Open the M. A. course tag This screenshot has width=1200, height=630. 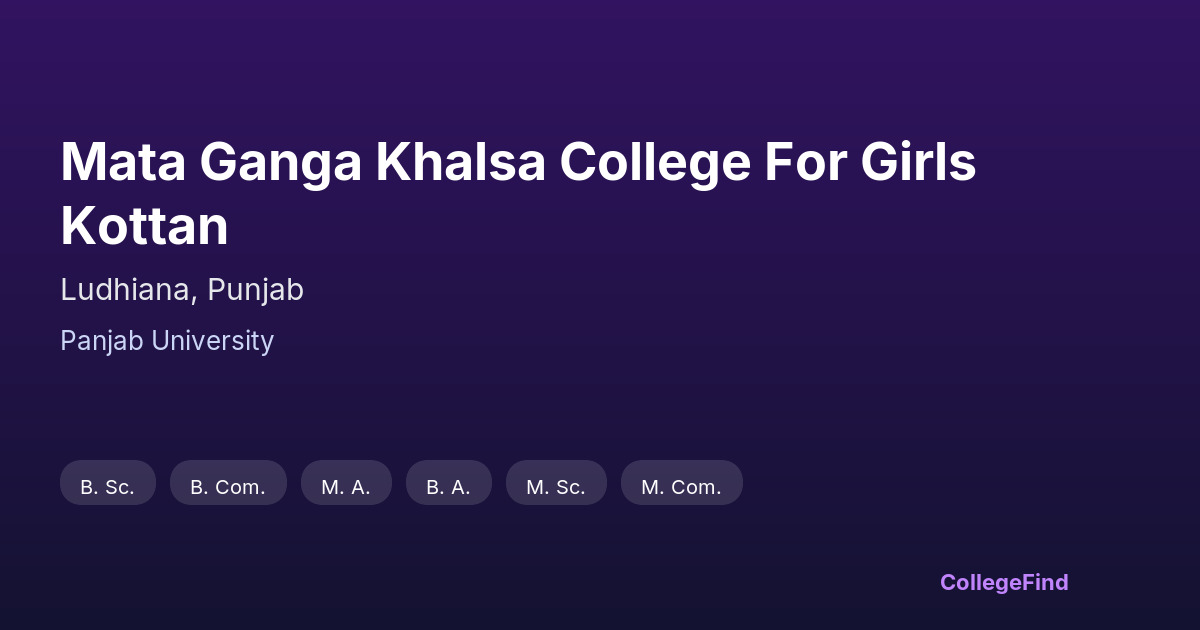click(x=346, y=487)
